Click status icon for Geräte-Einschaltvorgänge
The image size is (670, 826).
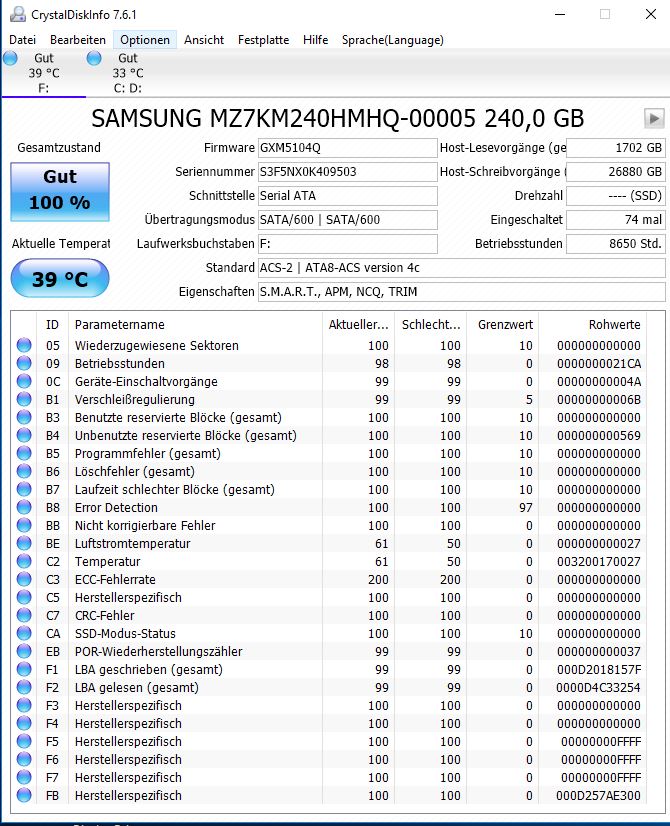[24, 381]
